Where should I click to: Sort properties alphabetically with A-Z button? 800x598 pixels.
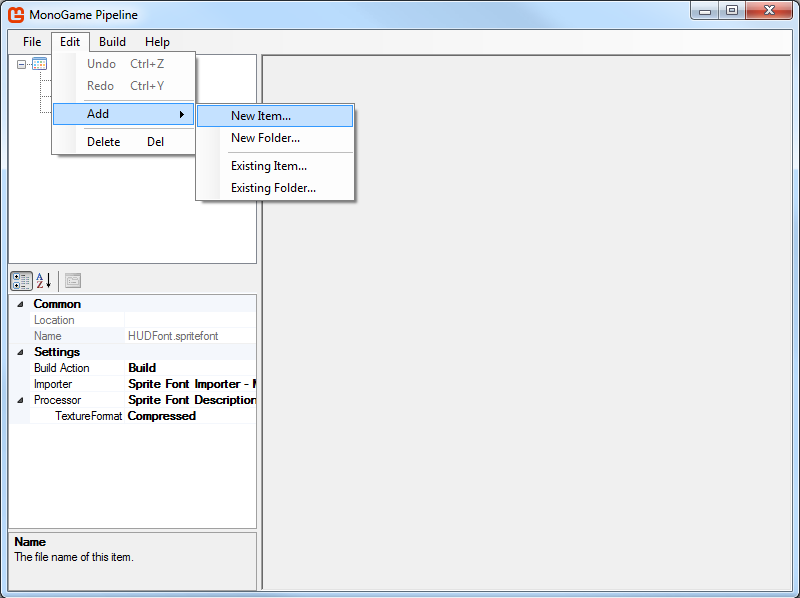[44, 281]
